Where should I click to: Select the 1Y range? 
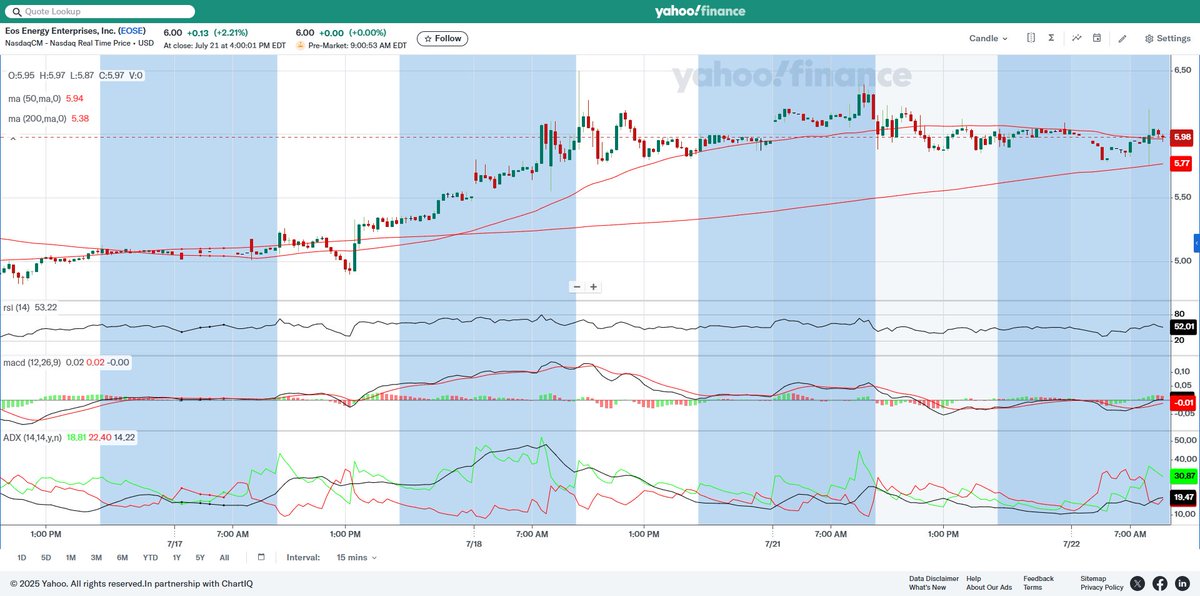(x=176, y=557)
